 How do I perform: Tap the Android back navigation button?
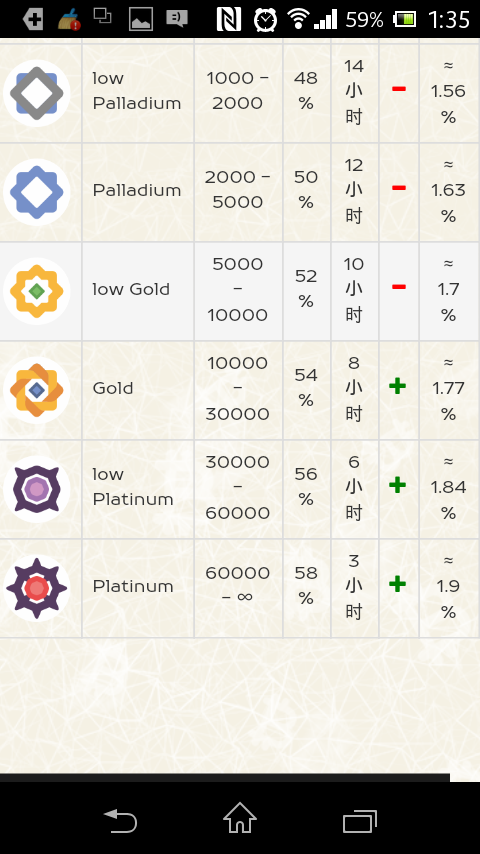coord(120,820)
